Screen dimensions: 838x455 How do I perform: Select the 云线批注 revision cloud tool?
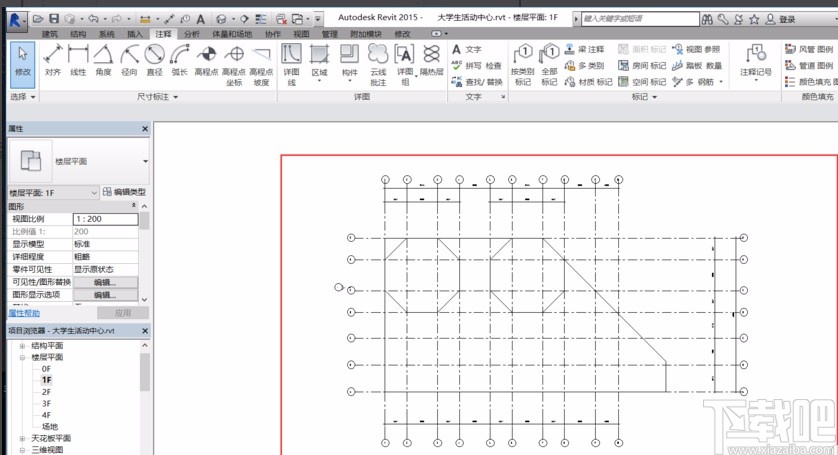point(378,65)
